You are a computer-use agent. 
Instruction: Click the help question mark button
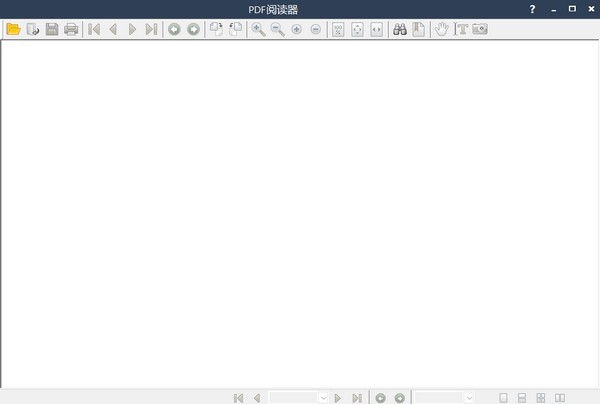pyautogui.click(x=532, y=9)
